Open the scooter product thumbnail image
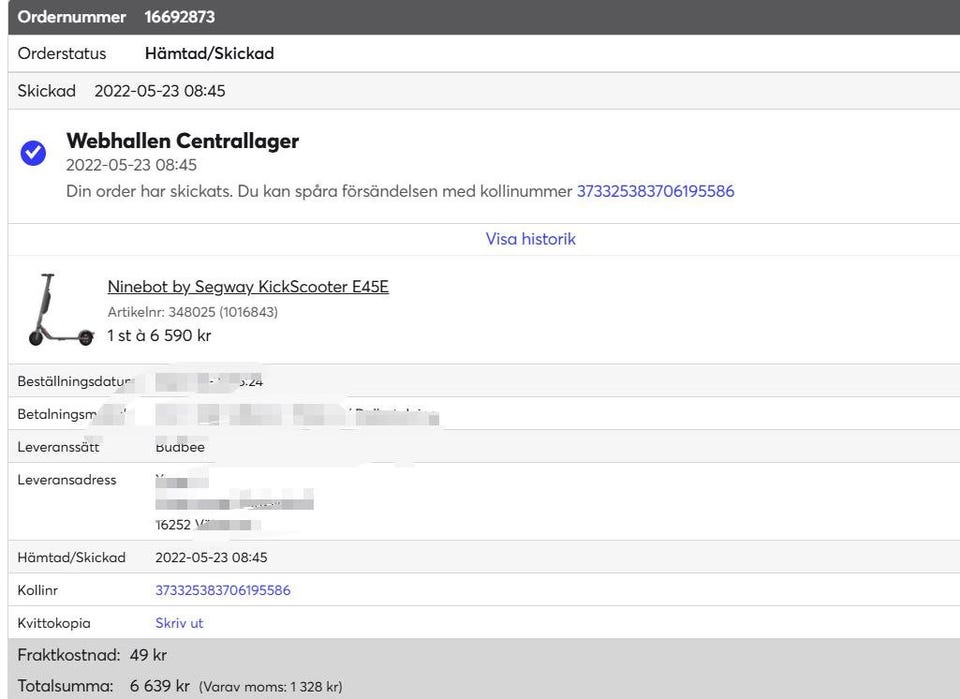Screen dimensions: 960x699 tap(61, 310)
